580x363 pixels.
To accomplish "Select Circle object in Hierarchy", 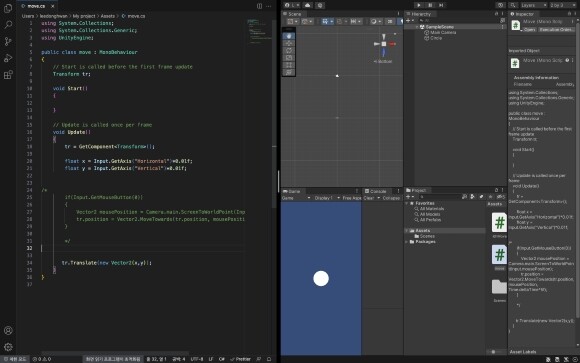I will point(433,38).
